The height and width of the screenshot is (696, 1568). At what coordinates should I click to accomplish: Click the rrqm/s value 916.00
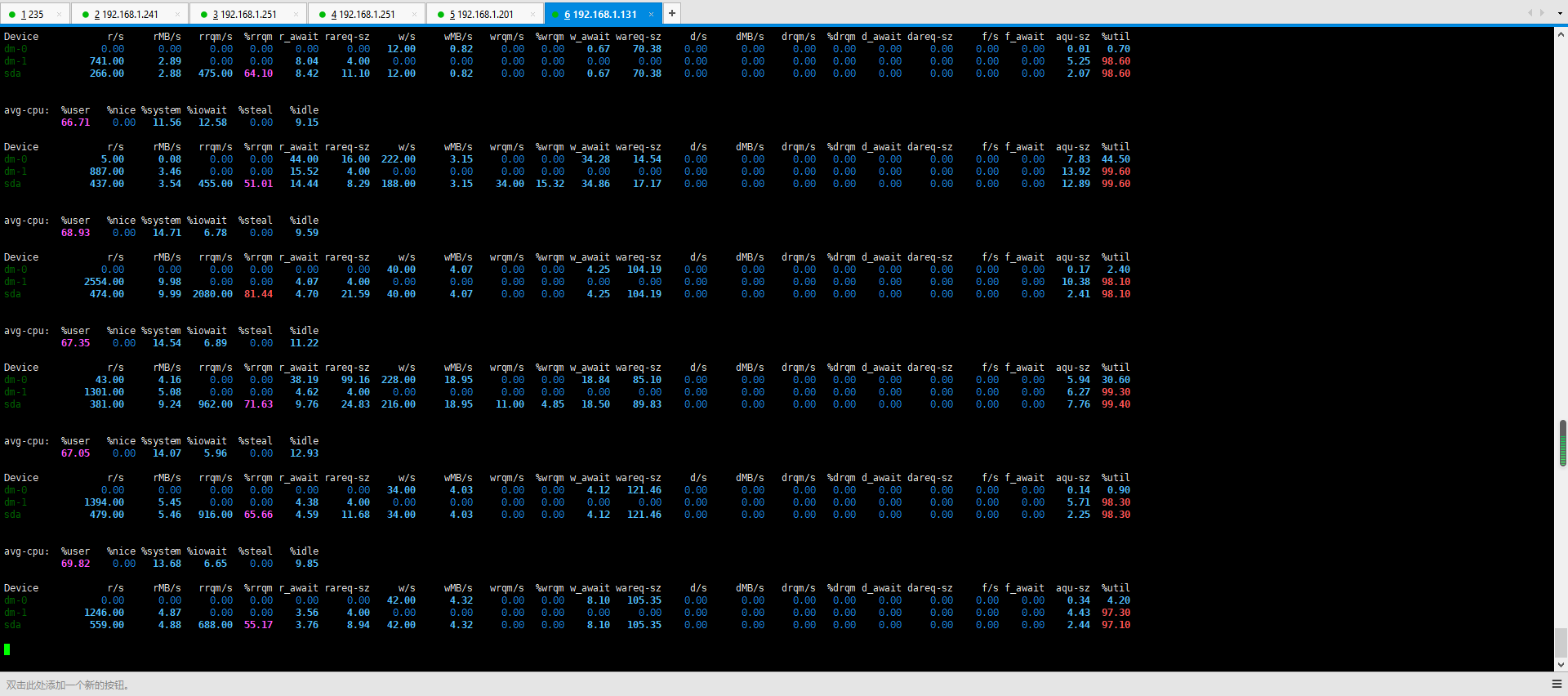point(216,515)
